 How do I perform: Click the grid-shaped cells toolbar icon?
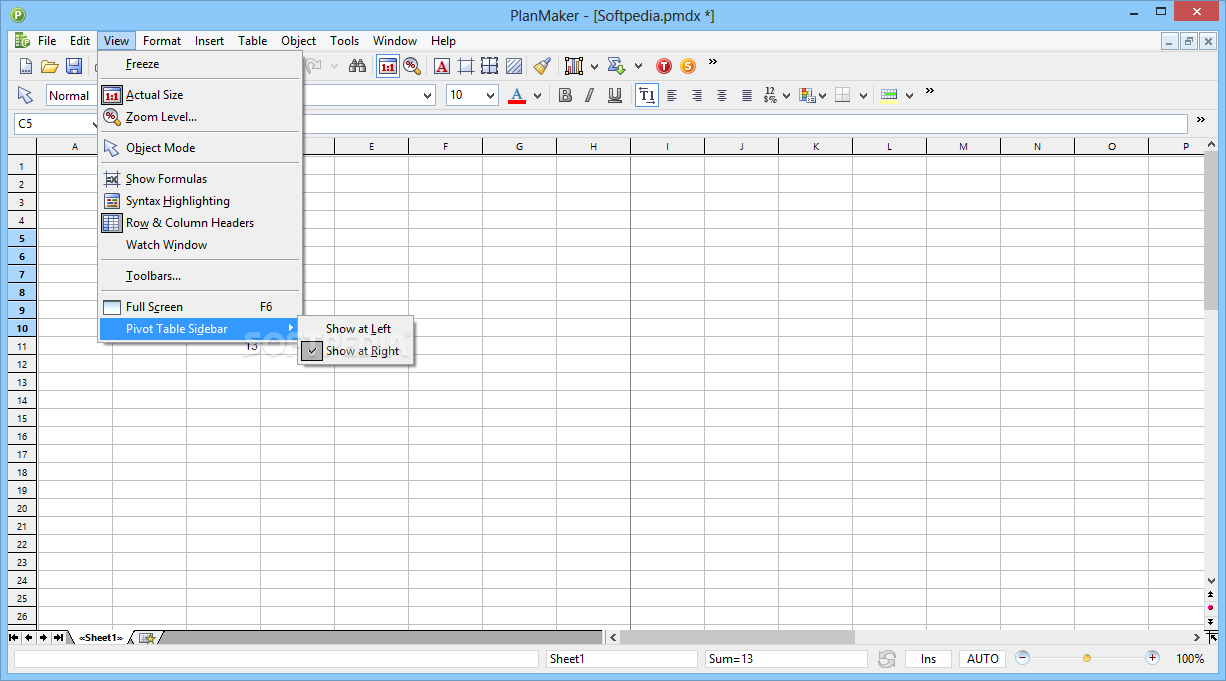[x=490, y=66]
